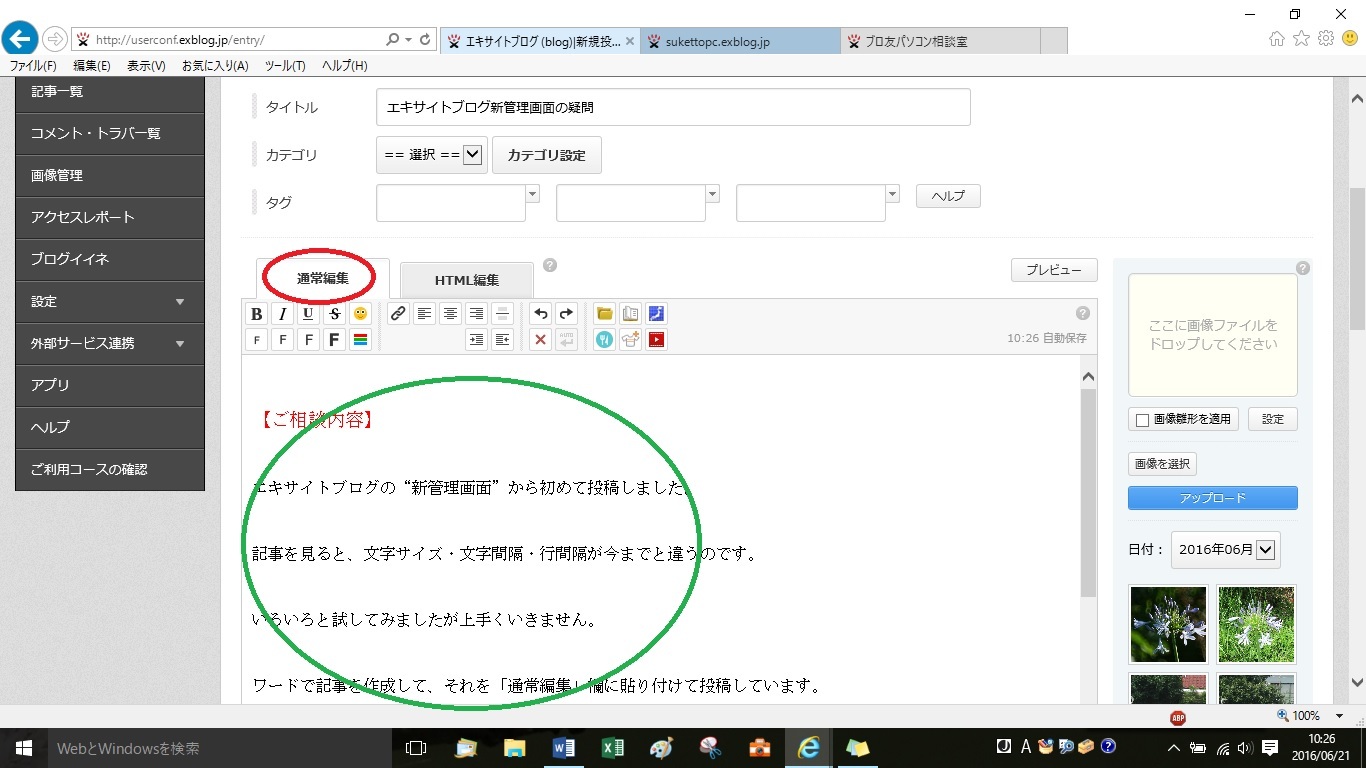
Task: Open Word from the Windows taskbar
Action: pyautogui.click(x=564, y=747)
